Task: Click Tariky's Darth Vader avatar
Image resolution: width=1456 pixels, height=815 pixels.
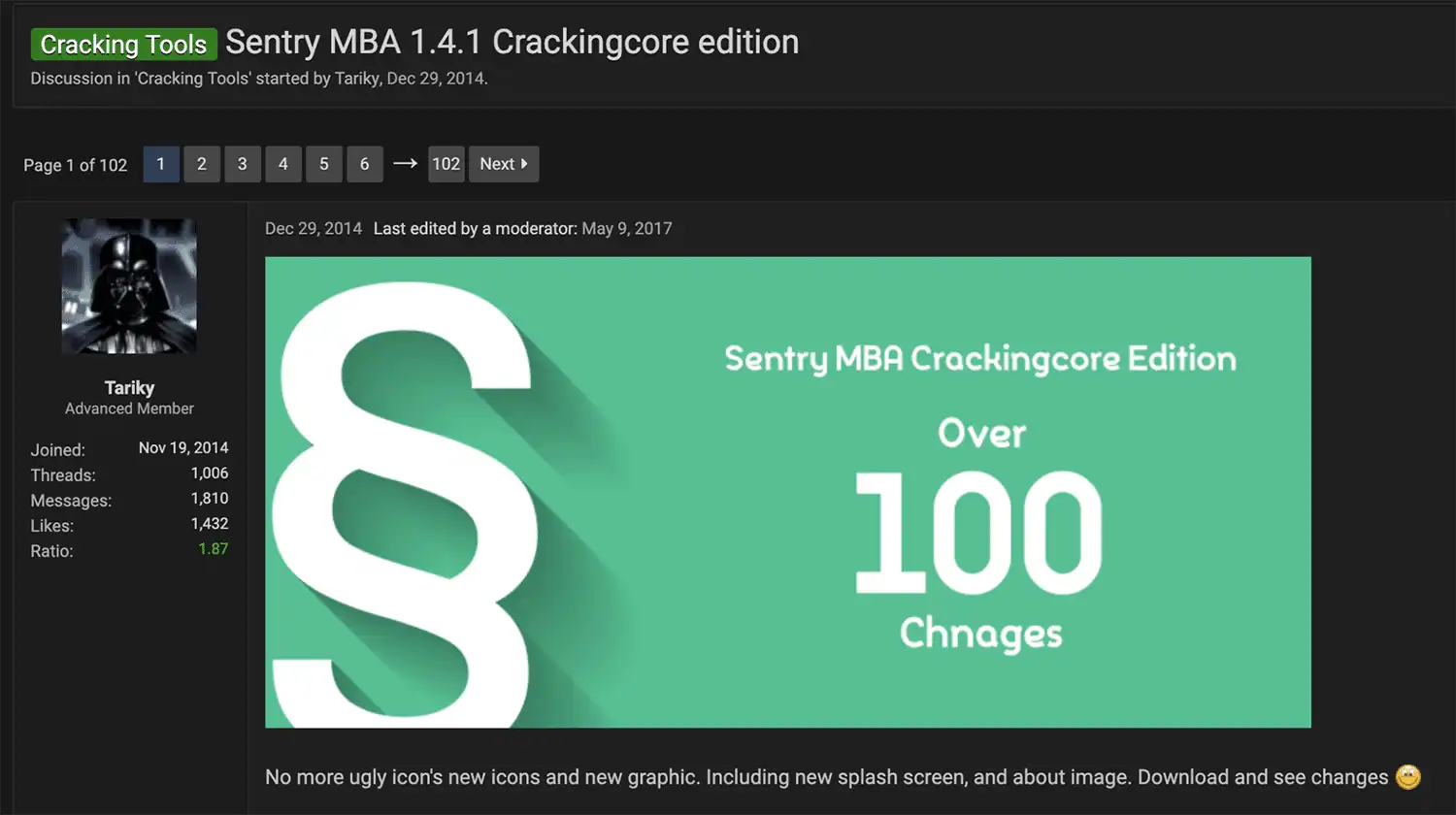Action: (128, 285)
